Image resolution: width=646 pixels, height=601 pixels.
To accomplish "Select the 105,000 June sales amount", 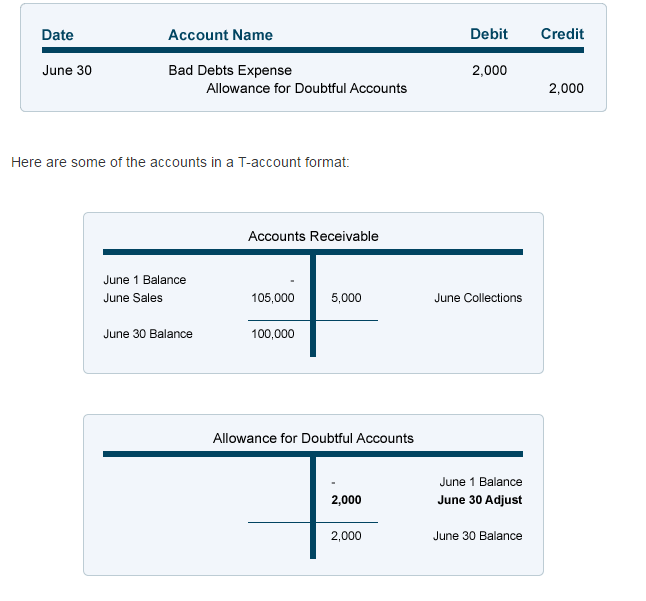I will point(273,298).
